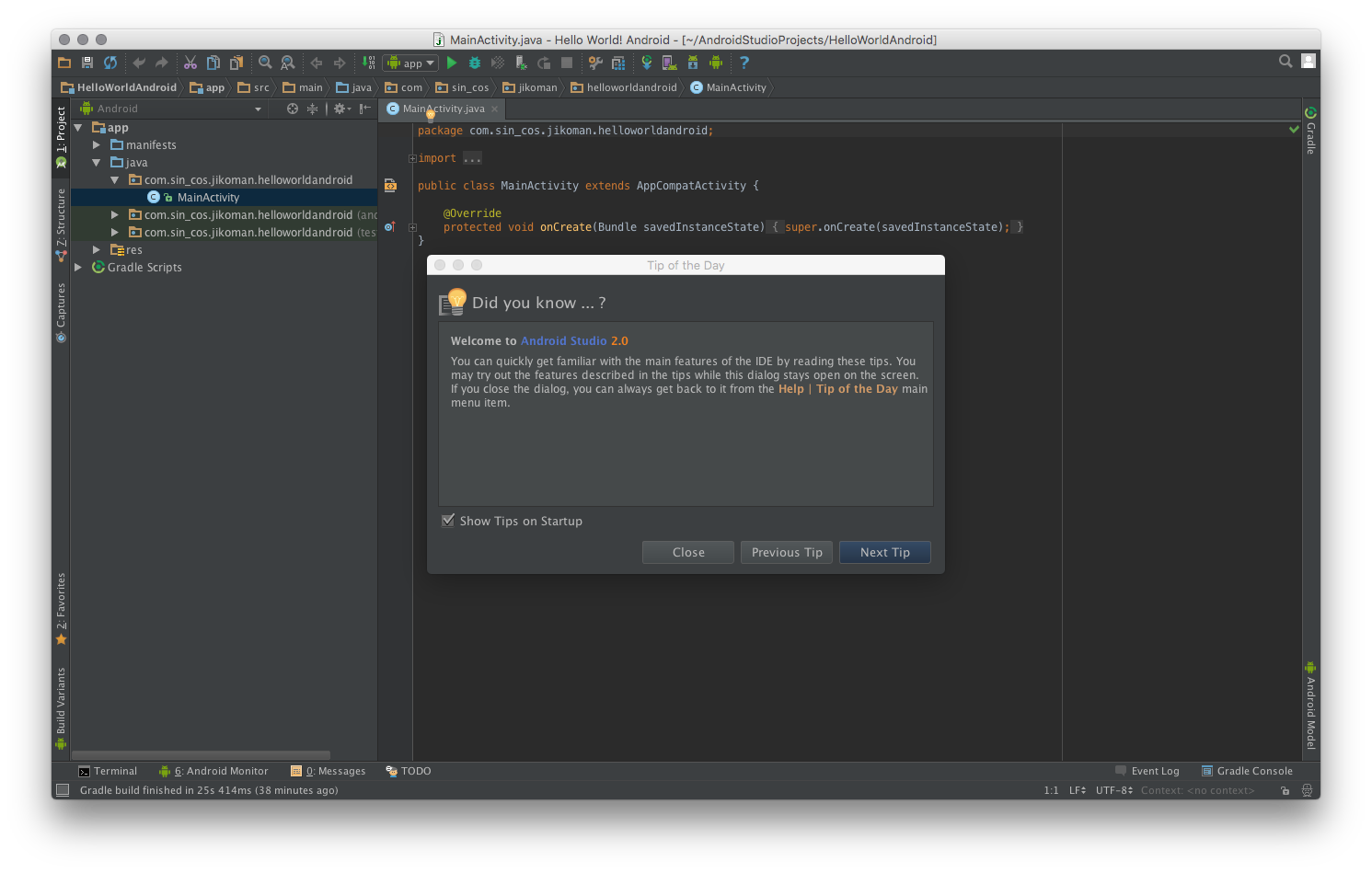Expand the Gradle Scripts node

(x=78, y=268)
